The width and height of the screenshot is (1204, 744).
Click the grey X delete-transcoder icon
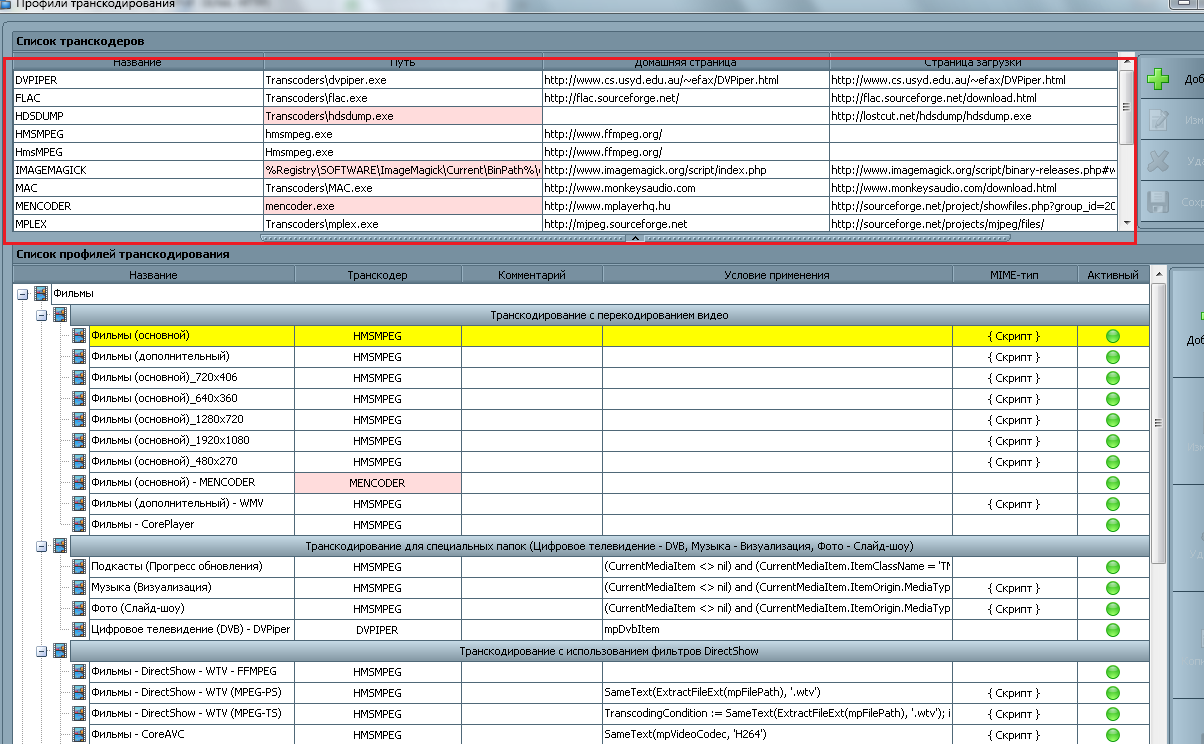pos(1158,161)
